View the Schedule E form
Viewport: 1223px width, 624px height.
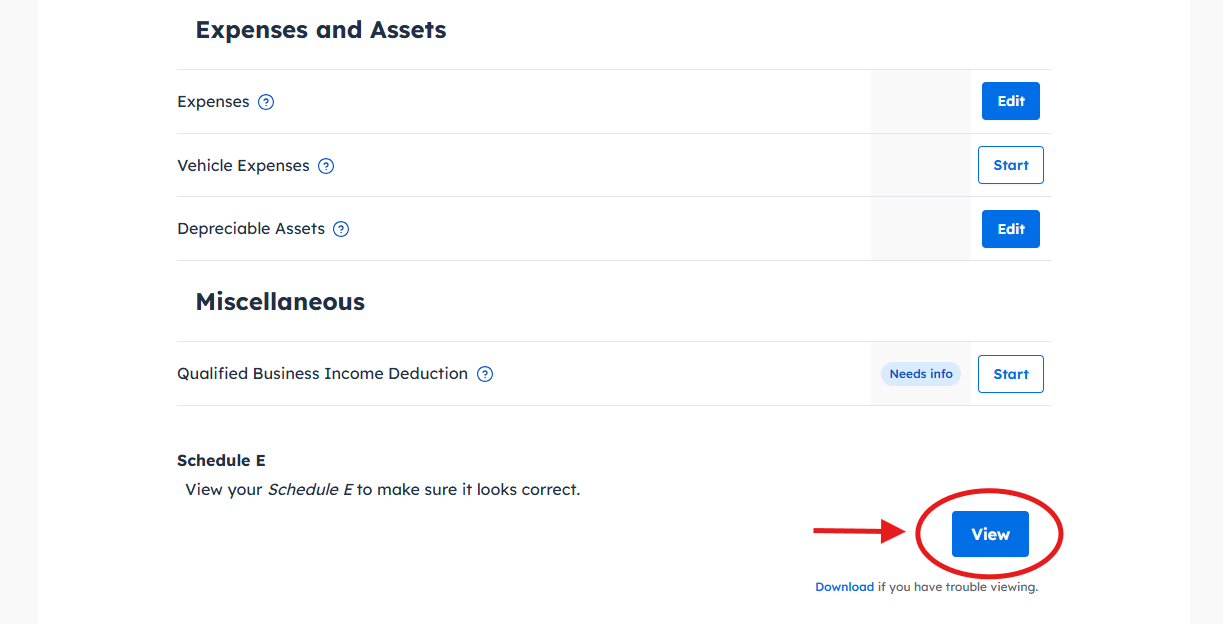tap(990, 534)
